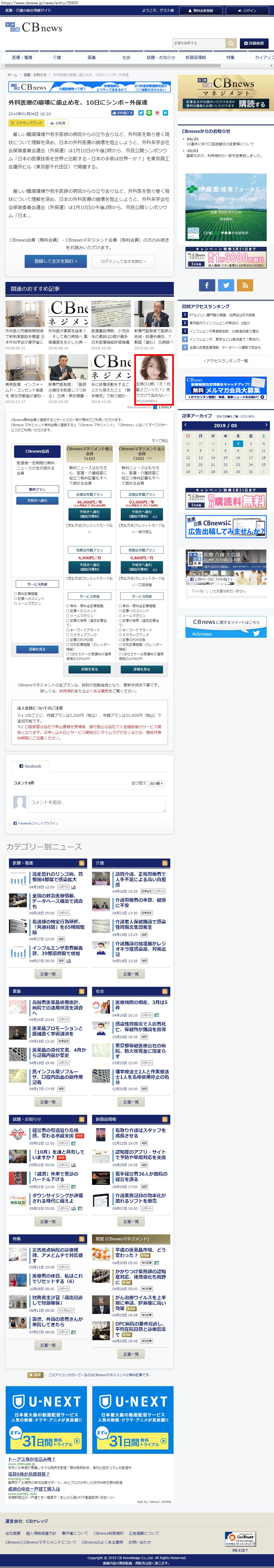This screenshot has width=274, height=1568.
Task: Go to next month in calendar
Action: click(x=266, y=425)
